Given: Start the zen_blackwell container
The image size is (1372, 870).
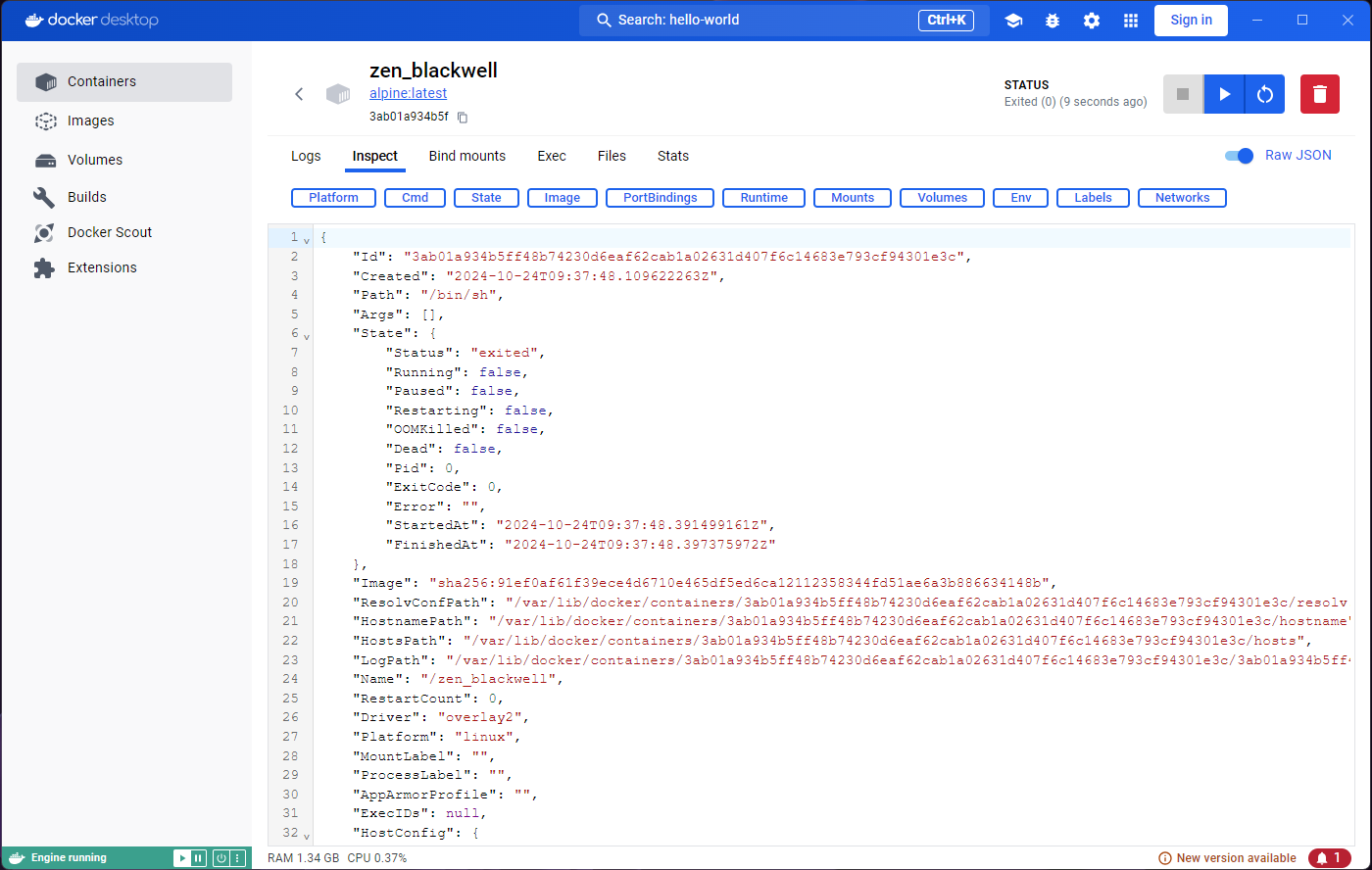Looking at the screenshot, I should (x=1224, y=94).
